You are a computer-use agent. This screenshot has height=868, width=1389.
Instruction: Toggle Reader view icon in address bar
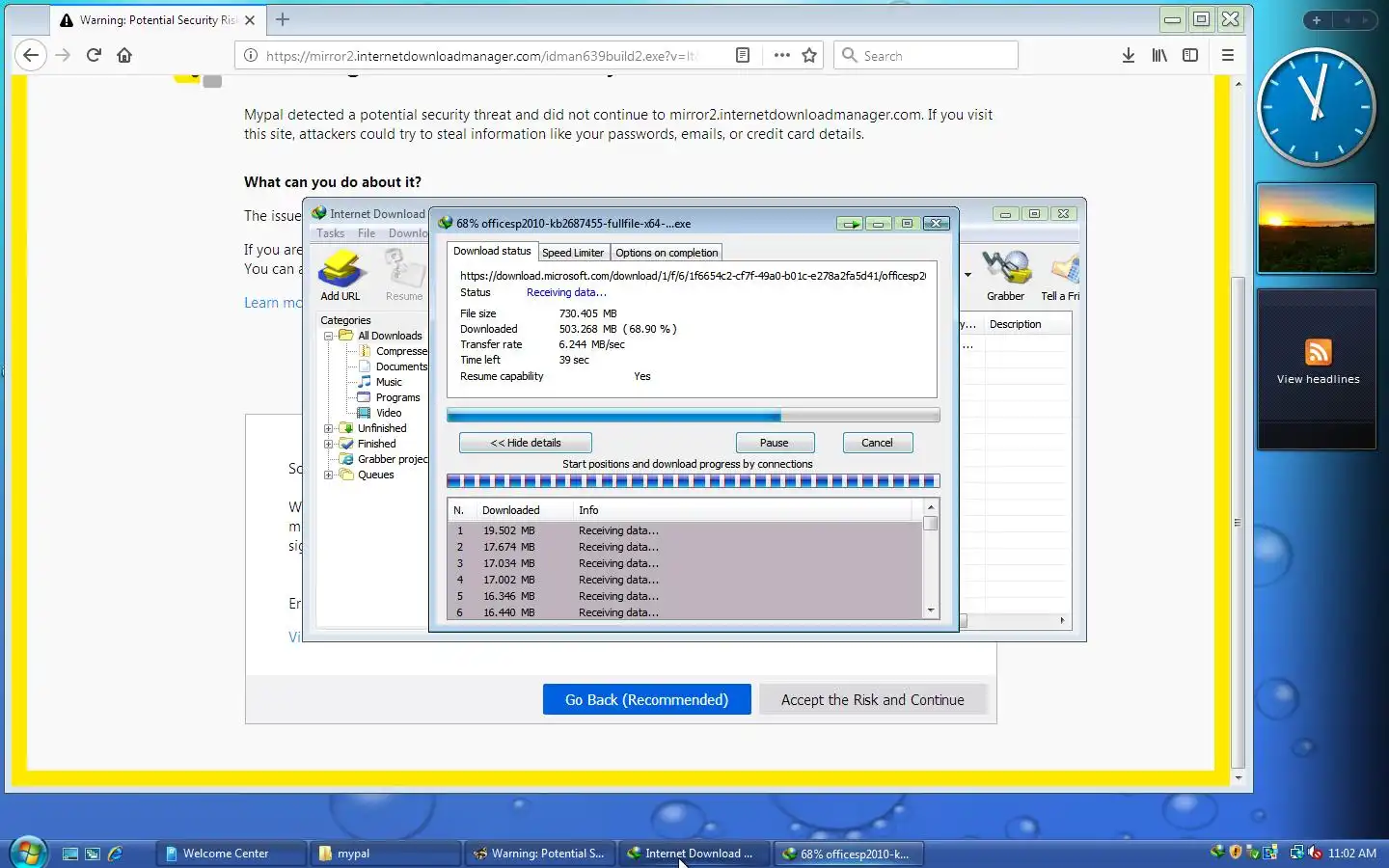click(743, 55)
